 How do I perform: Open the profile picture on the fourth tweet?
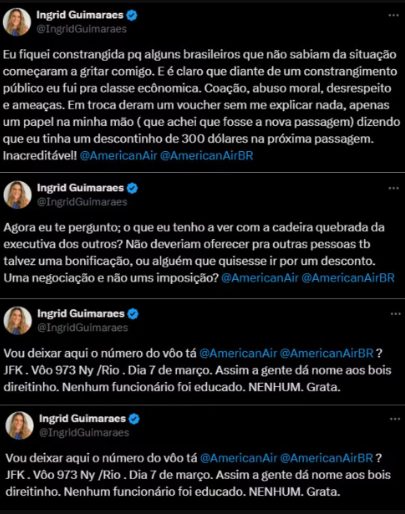tap(19, 426)
